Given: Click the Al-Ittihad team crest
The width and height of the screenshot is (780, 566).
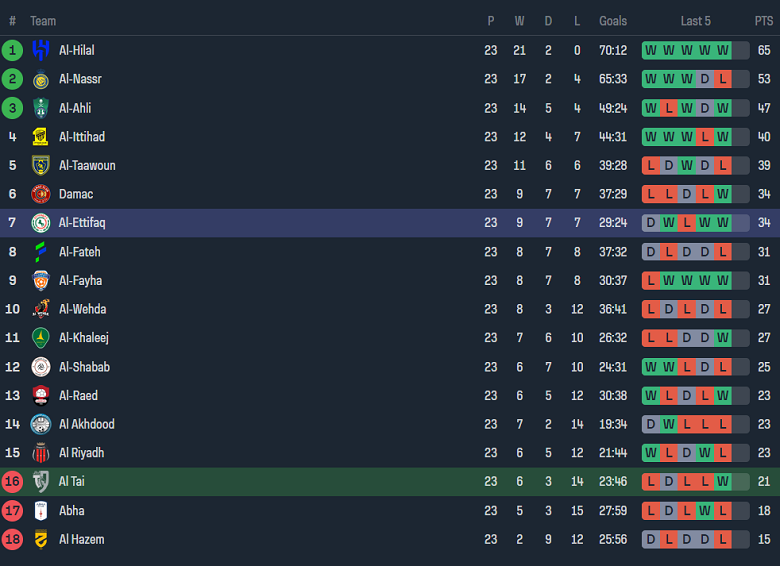Looking at the screenshot, I should click(x=41, y=137).
